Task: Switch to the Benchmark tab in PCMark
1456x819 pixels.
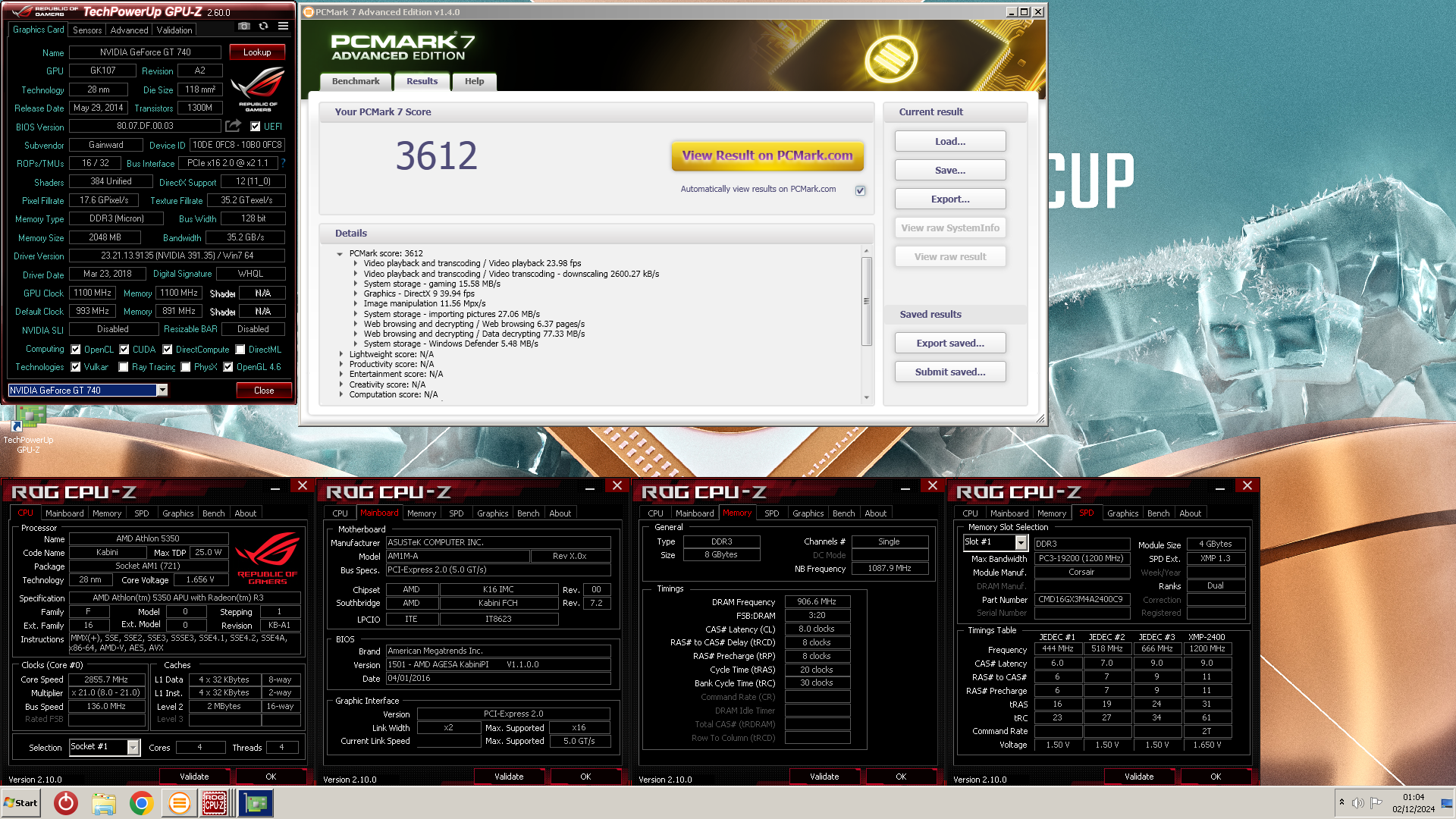Action: coord(356,81)
